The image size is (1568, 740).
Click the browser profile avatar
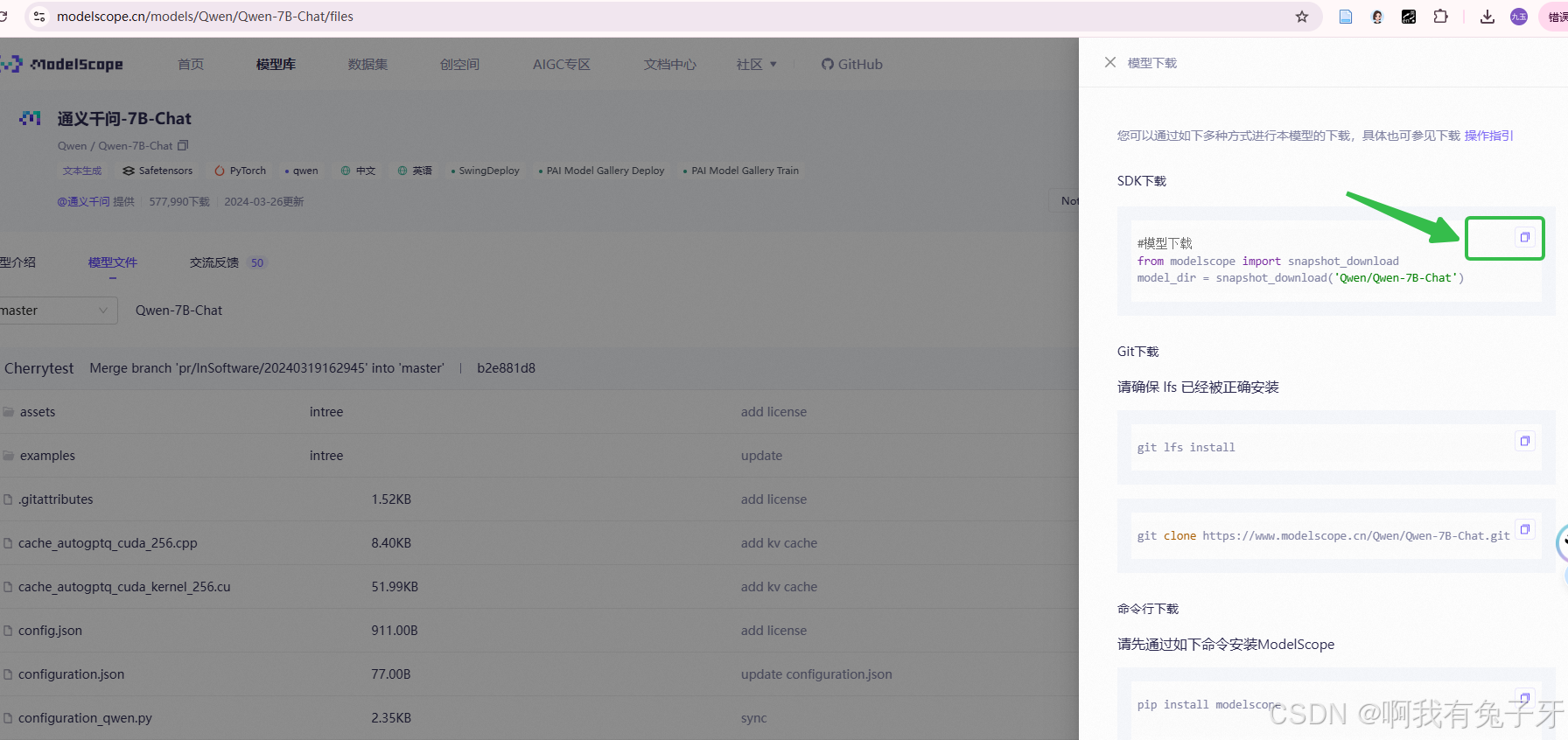click(1519, 17)
